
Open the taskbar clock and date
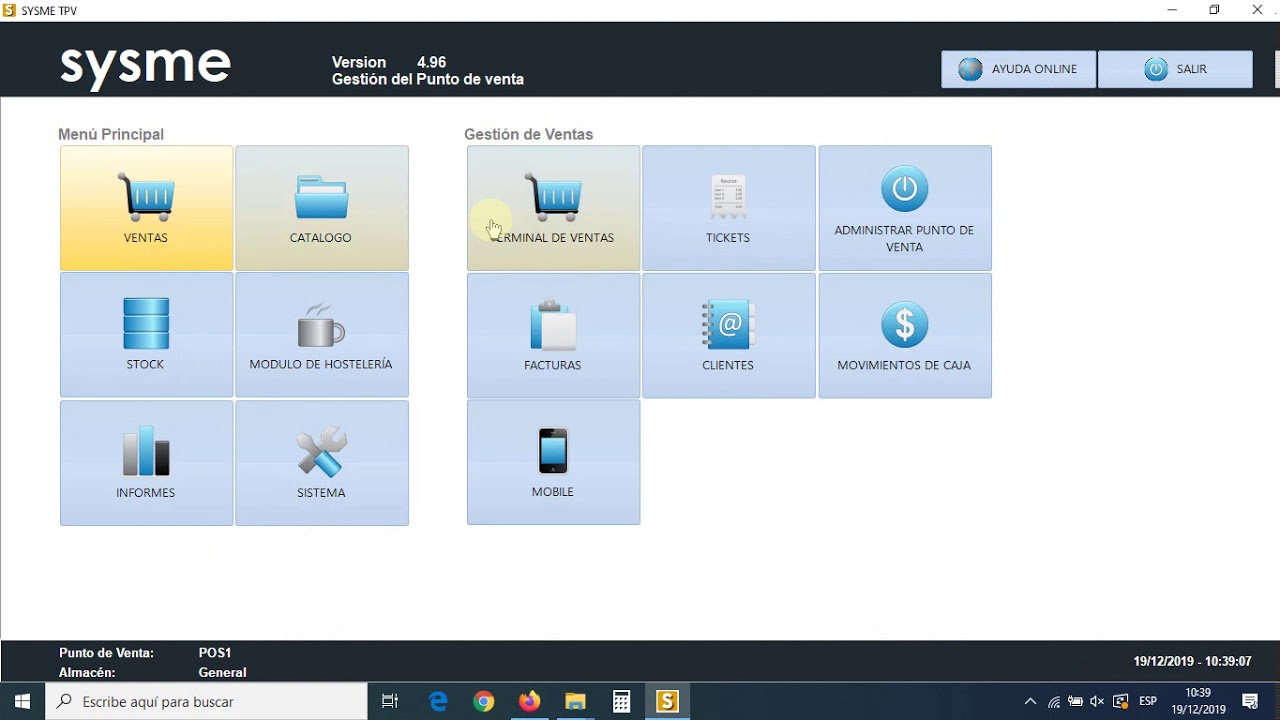[x=1198, y=701]
